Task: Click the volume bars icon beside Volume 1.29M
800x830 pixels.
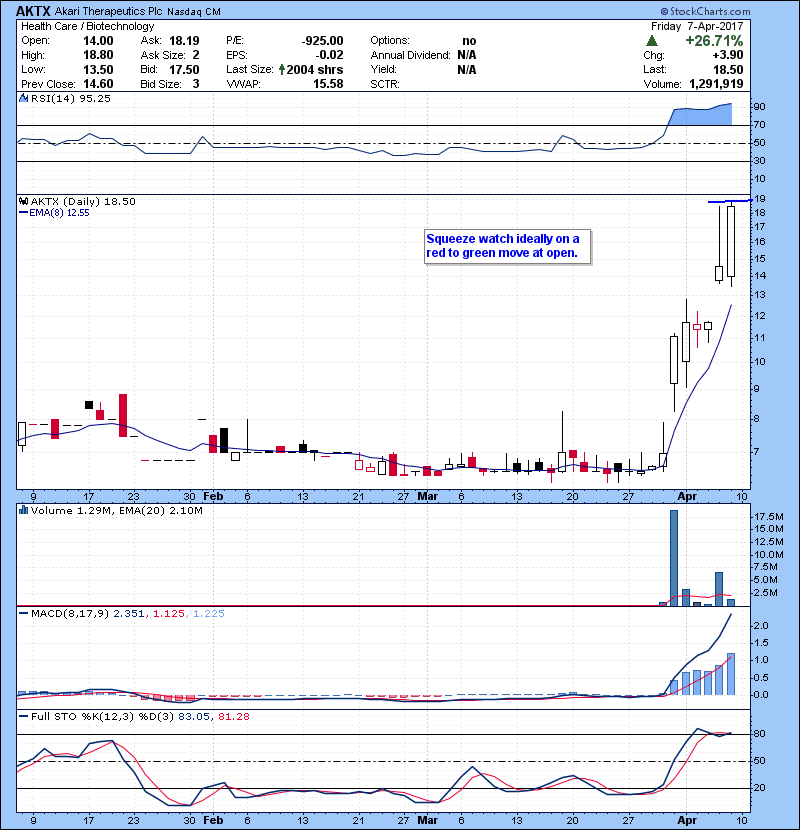Action: point(23,510)
